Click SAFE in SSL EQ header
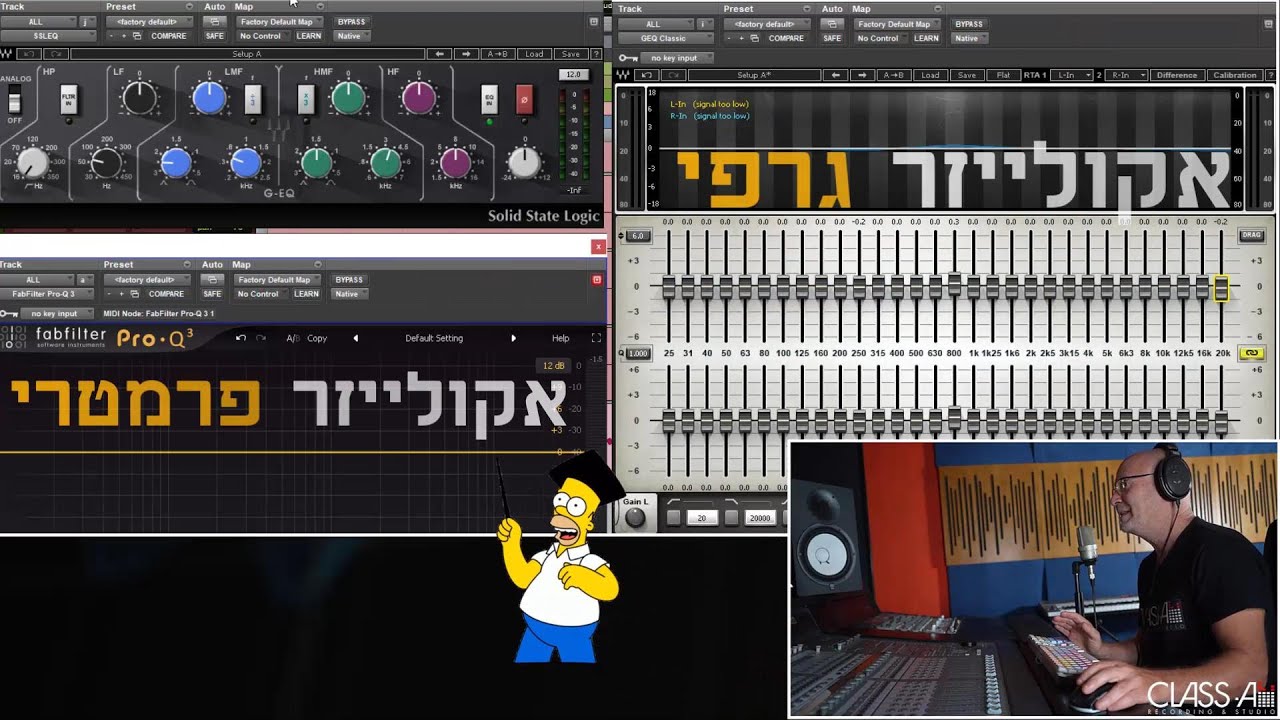The height and width of the screenshot is (720, 1280). [x=214, y=36]
